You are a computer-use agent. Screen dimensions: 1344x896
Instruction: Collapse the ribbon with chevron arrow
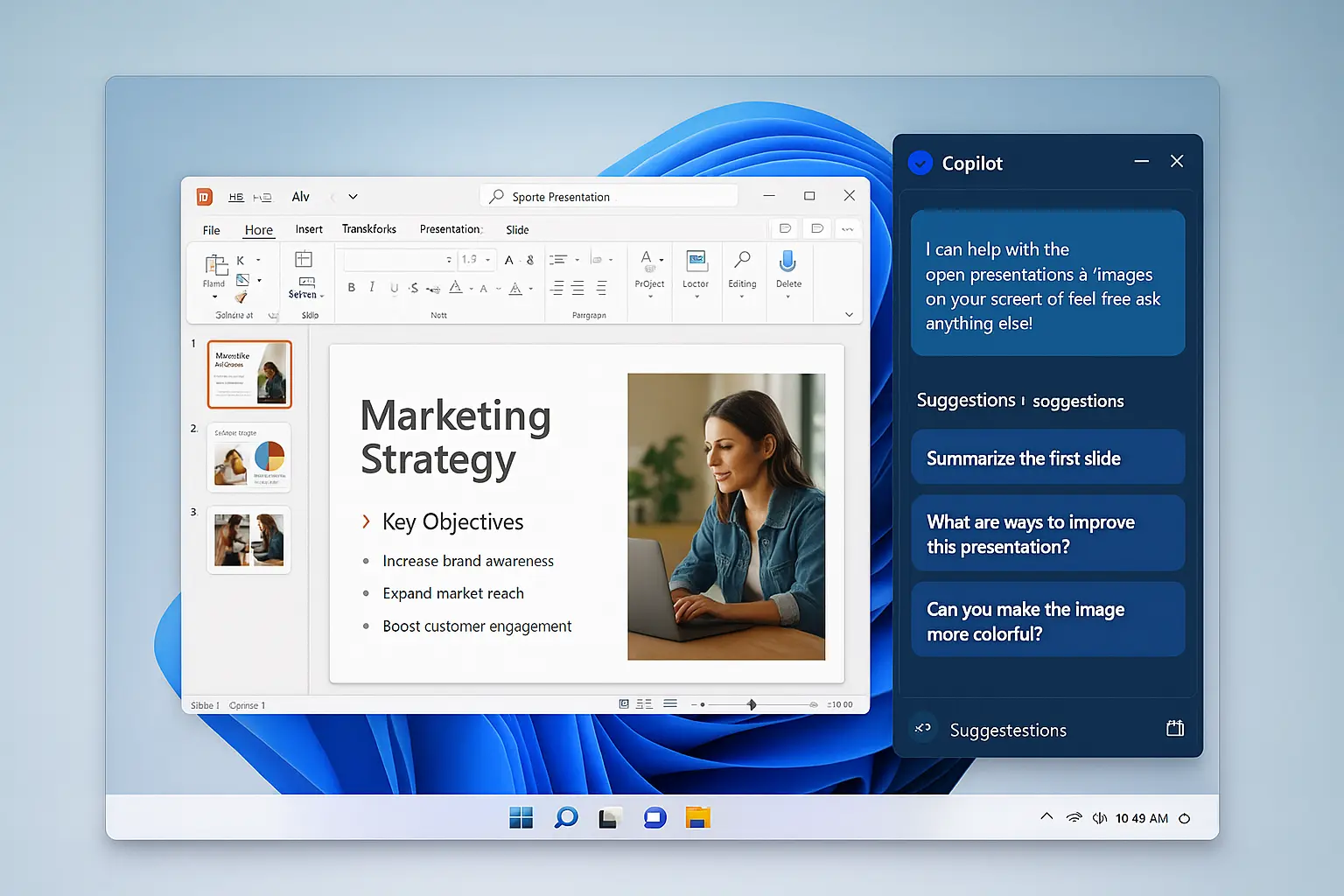[849, 315]
